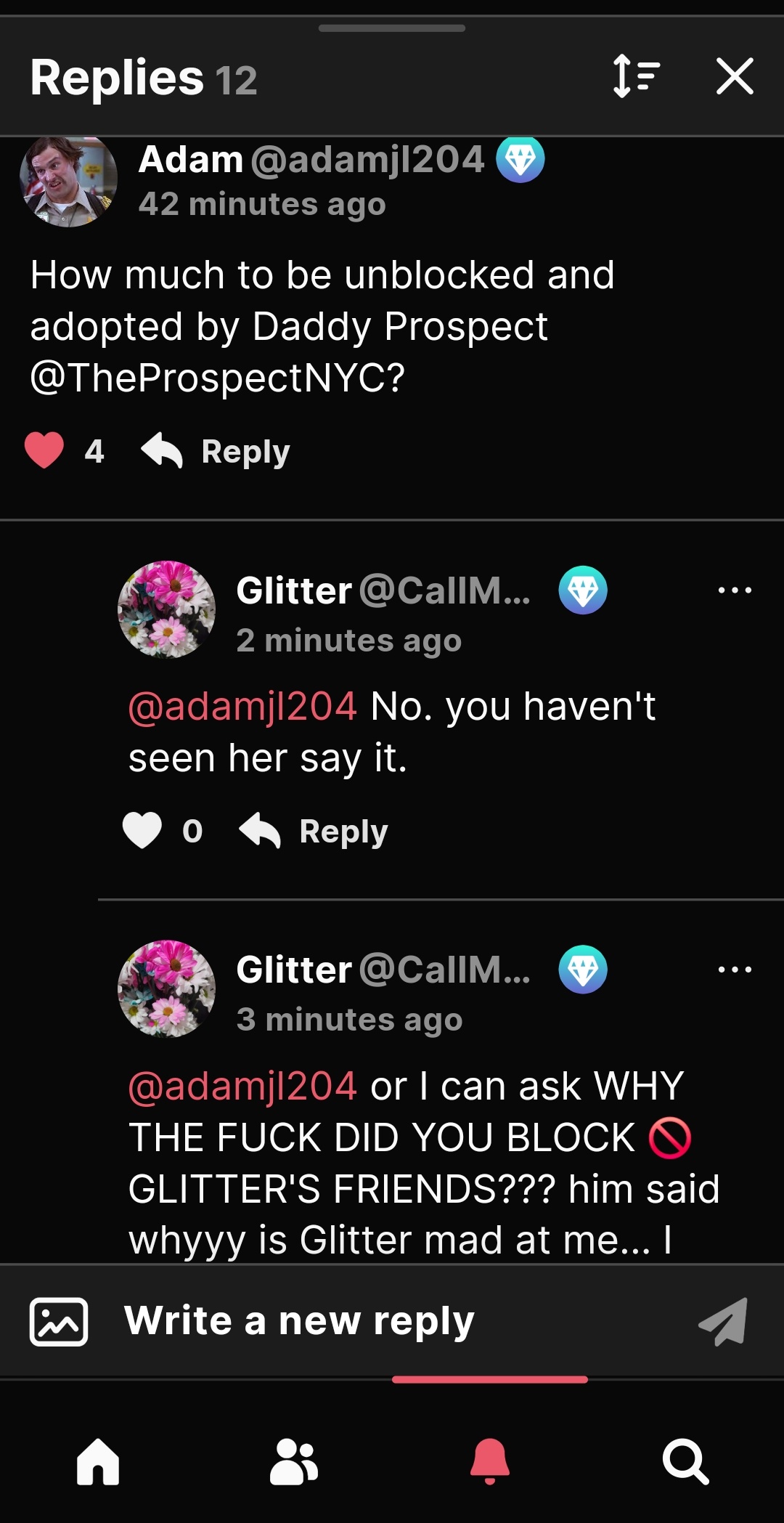
Task: Open the Search tab
Action: coord(686,1461)
